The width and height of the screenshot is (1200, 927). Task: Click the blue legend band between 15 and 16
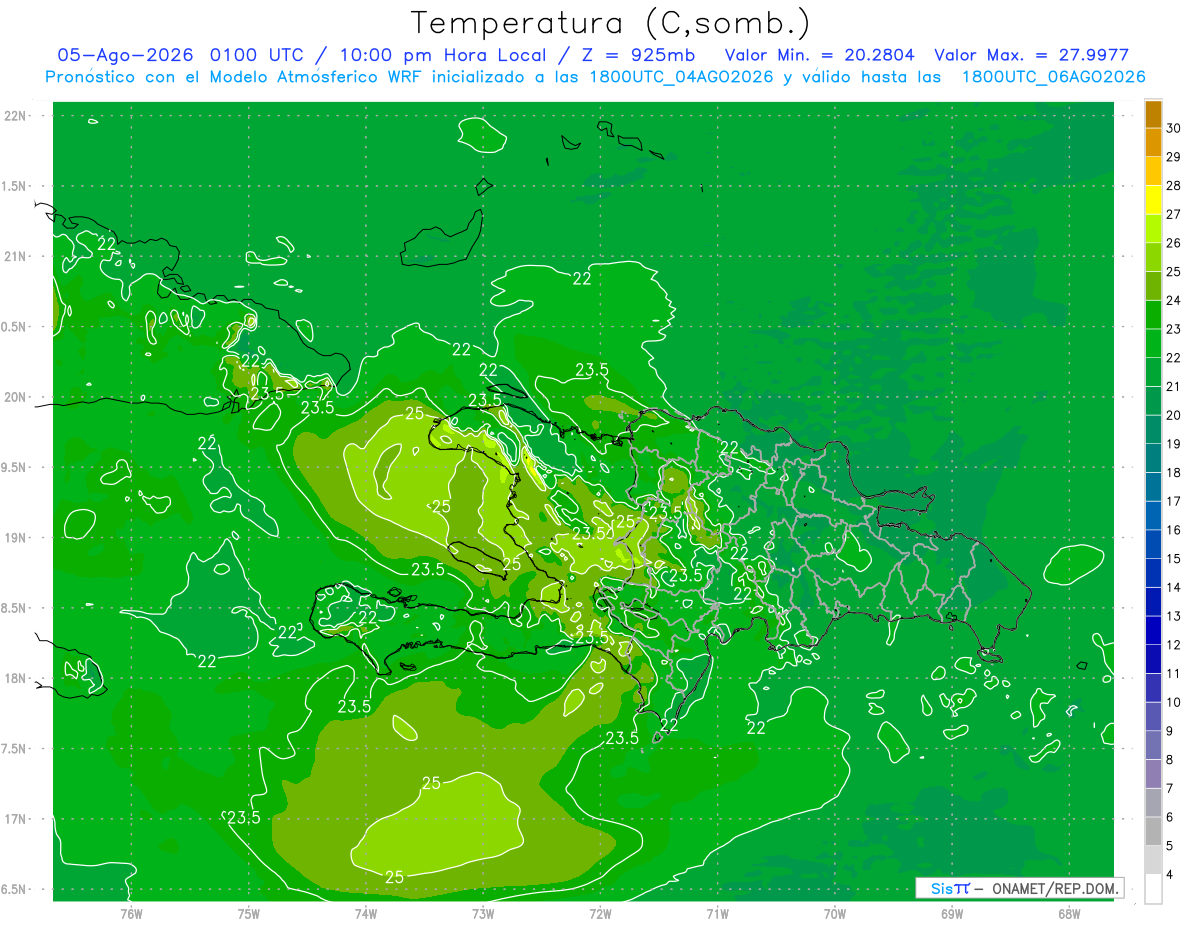click(1153, 545)
